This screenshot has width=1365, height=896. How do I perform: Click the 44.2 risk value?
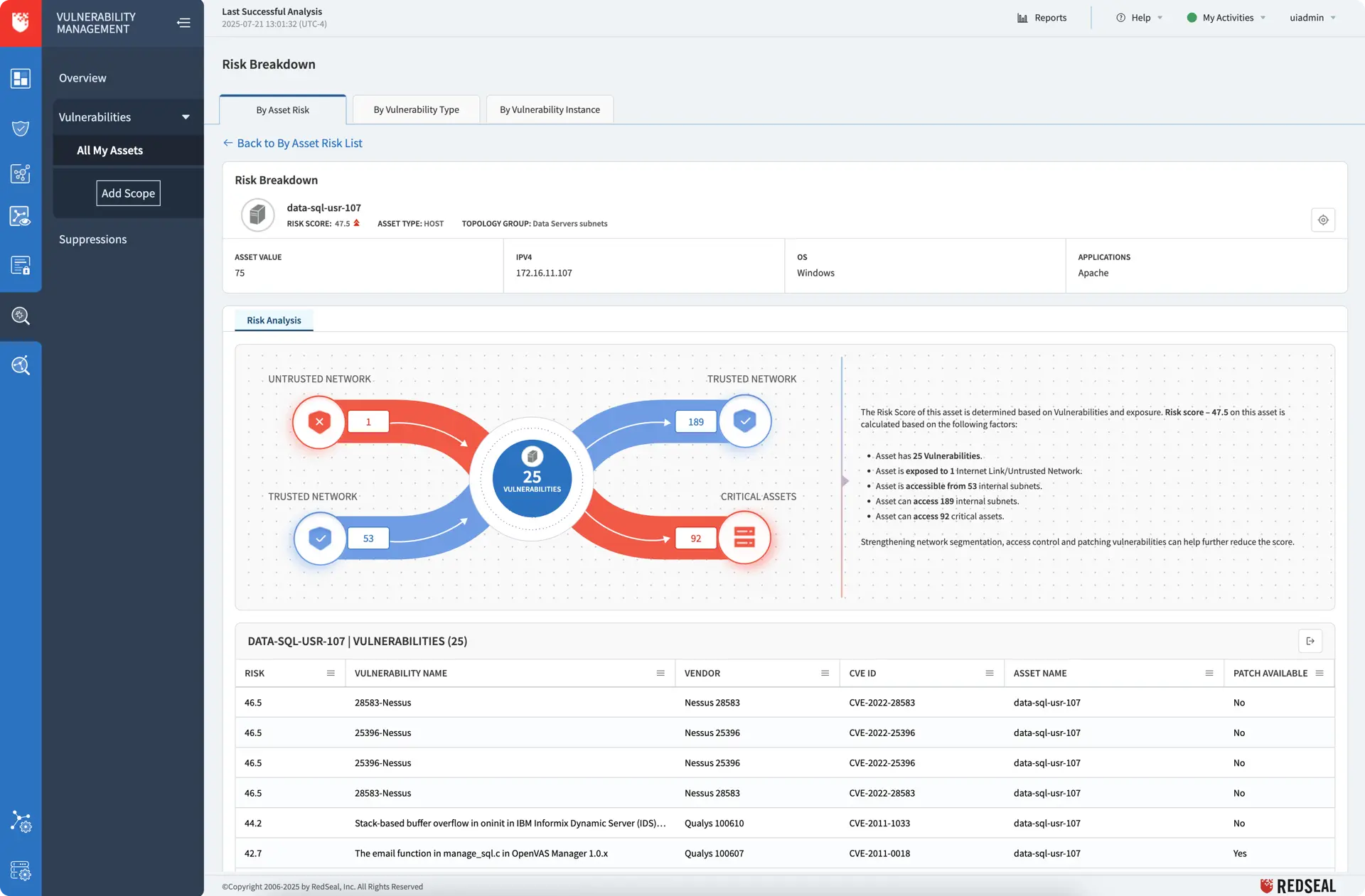pos(253,824)
